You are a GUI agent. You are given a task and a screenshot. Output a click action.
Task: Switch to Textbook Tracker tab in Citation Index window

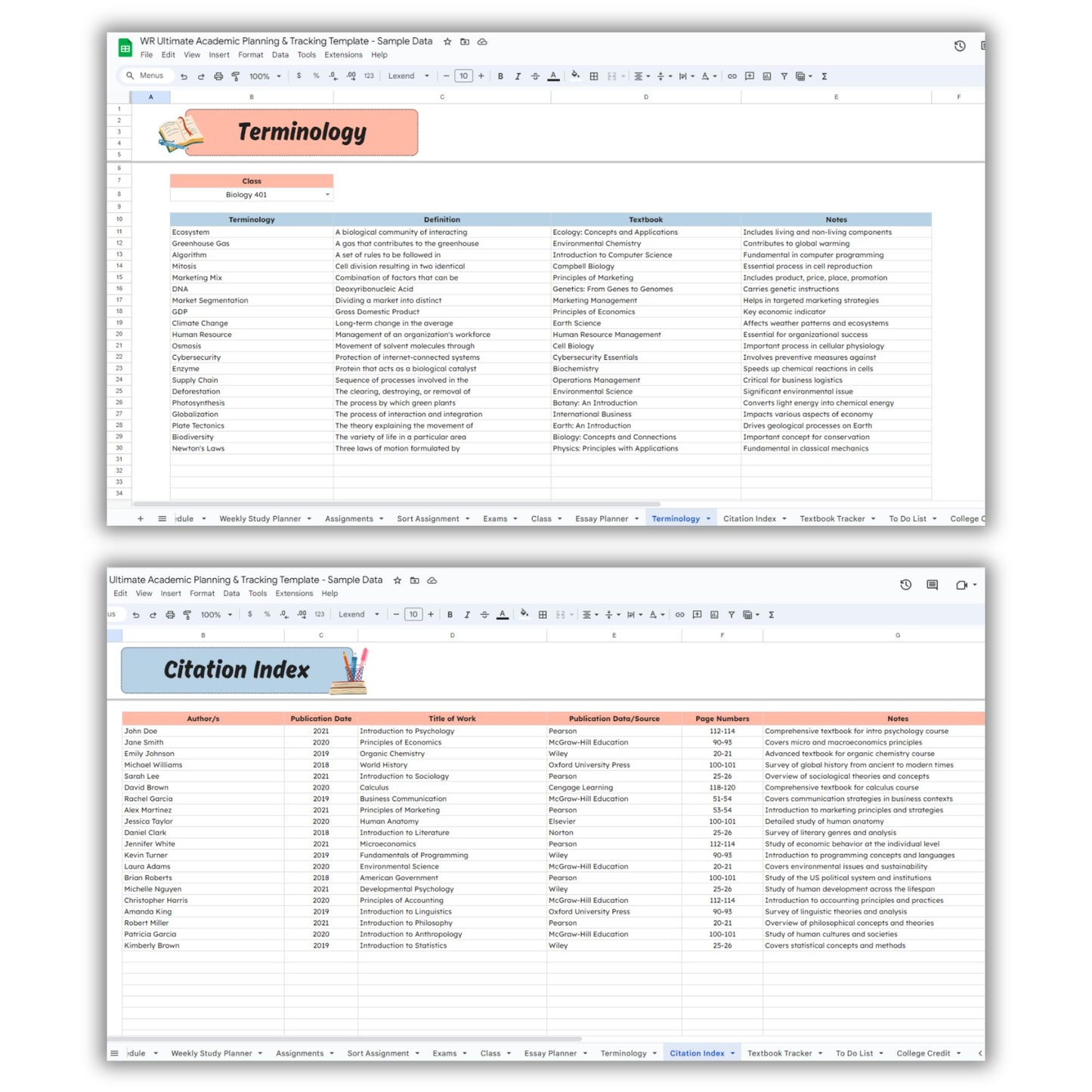[779, 1053]
